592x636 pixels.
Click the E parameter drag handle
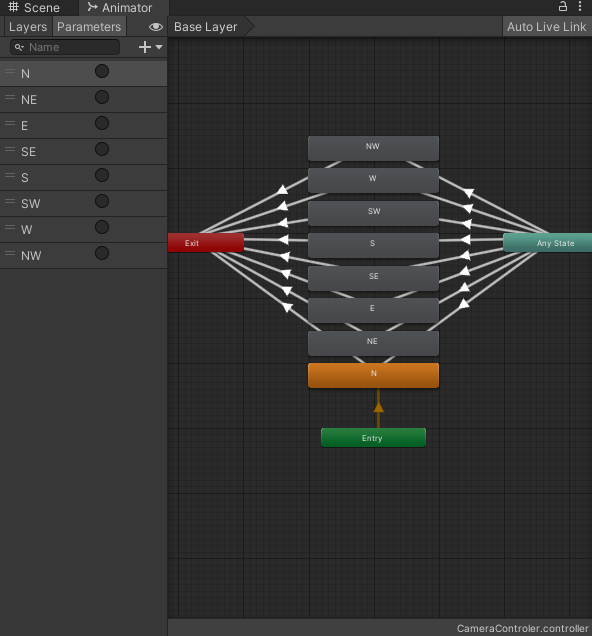click(x=10, y=123)
